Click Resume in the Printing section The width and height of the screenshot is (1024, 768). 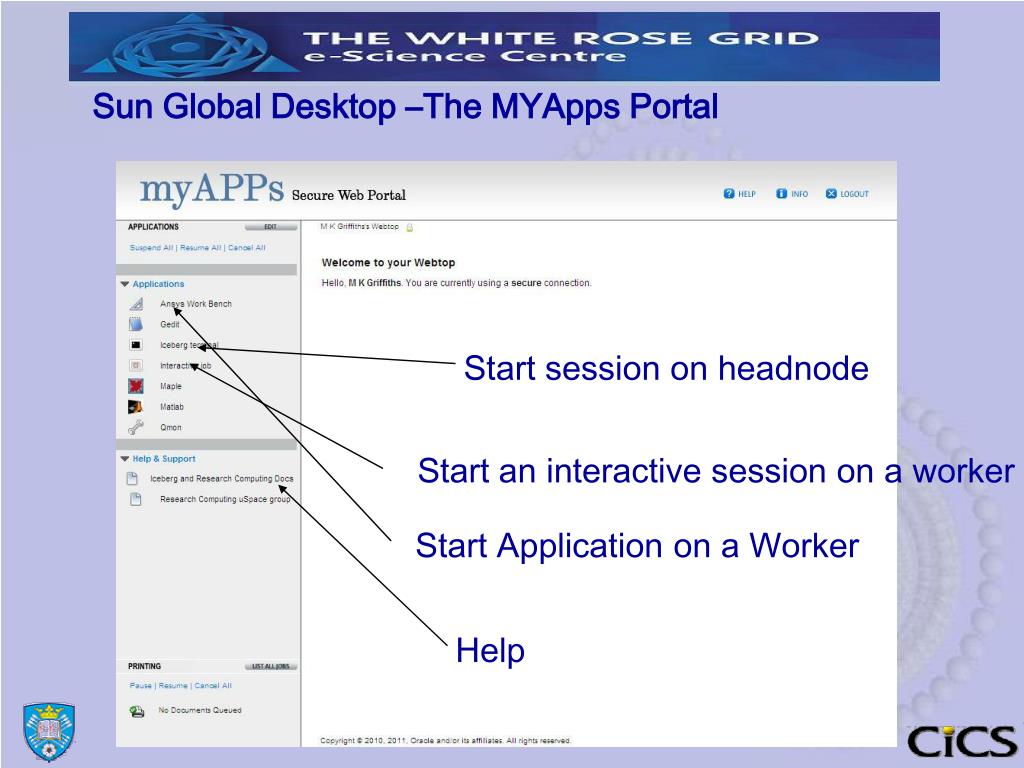(173, 686)
